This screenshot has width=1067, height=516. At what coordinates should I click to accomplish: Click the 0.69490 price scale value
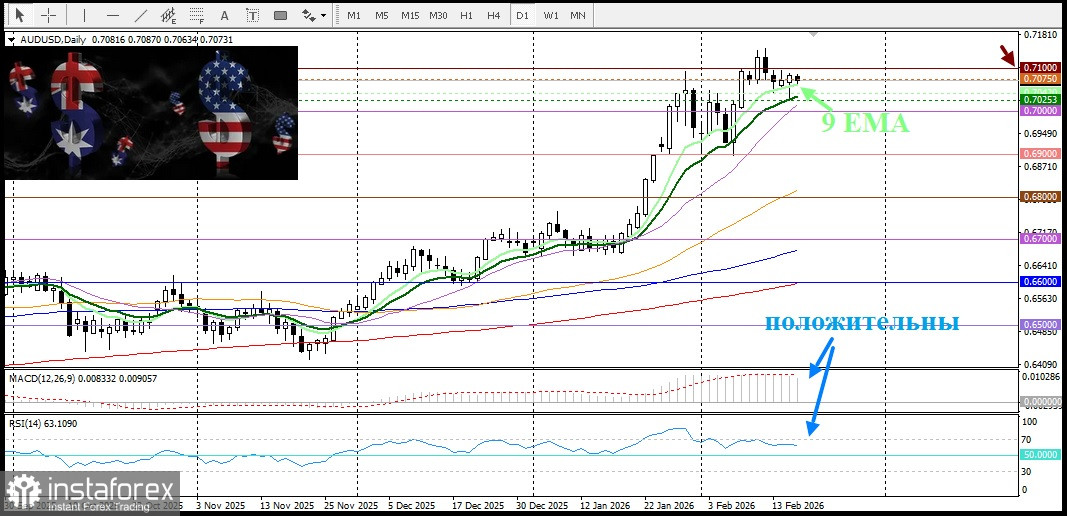pyautogui.click(x=1040, y=133)
